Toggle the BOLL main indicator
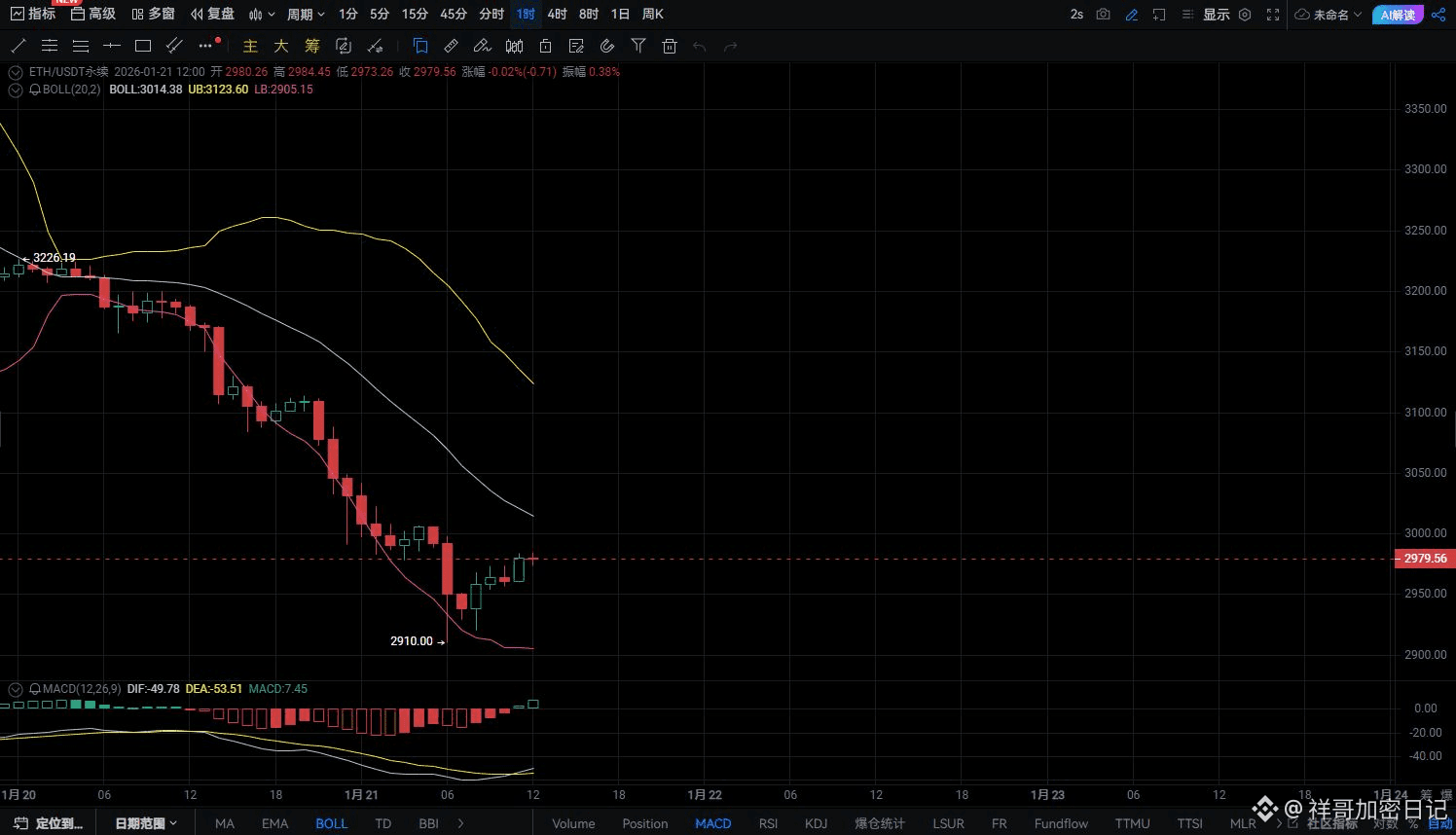The width and height of the screenshot is (1456, 835). point(331,823)
